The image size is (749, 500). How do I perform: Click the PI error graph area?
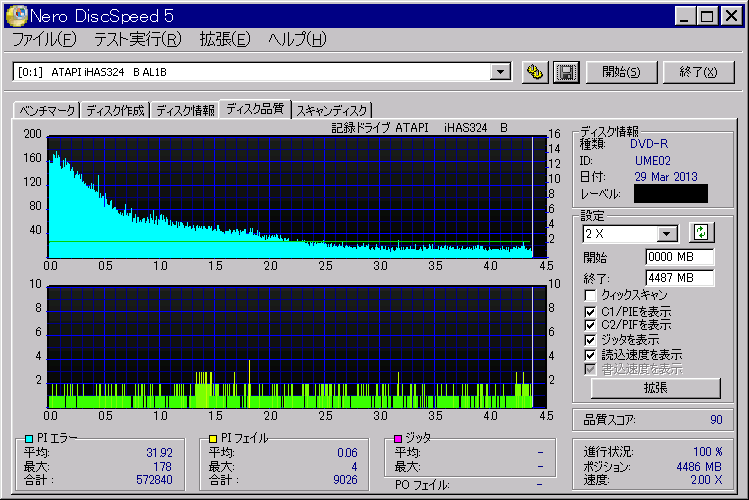point(297,197)
